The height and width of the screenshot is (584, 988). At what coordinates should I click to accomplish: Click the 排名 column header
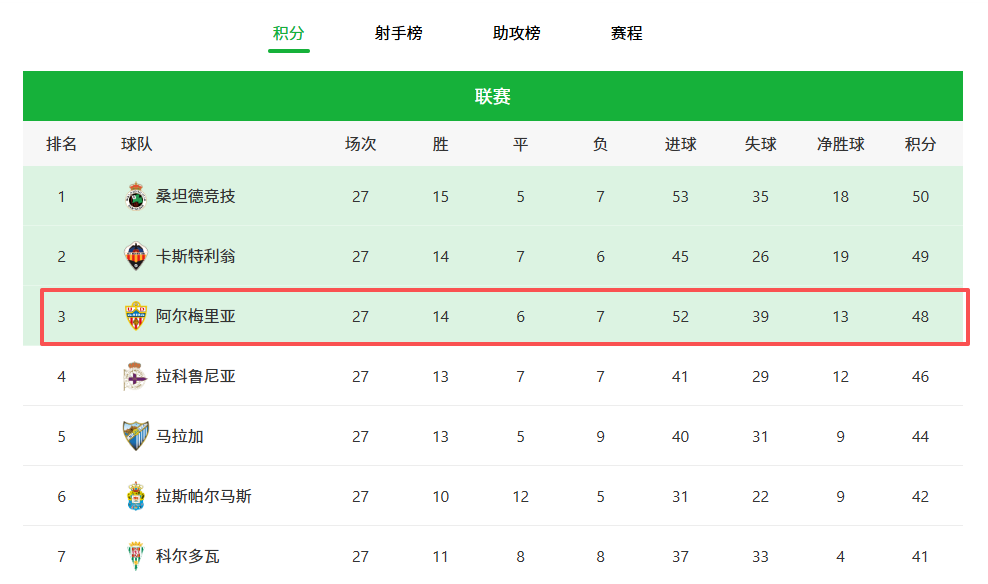[x=61, y=144]
